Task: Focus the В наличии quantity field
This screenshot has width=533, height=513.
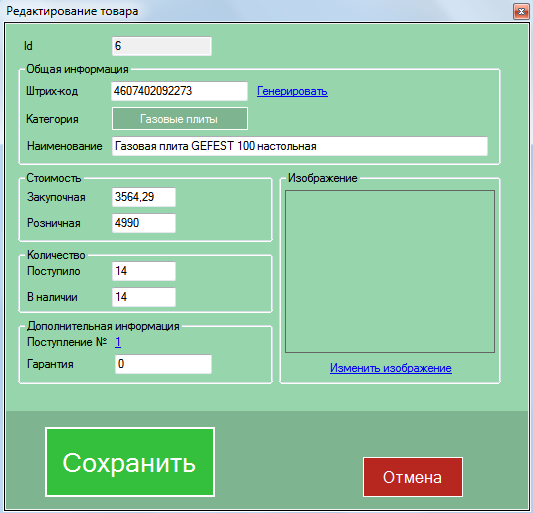Action: click(144, 297)
